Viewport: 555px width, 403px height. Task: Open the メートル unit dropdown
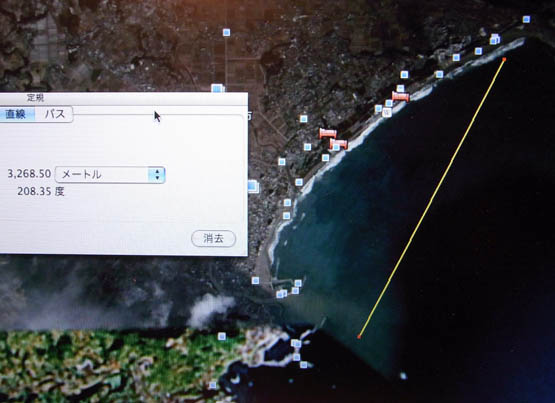pyautogui.click(x=110, y=174)
